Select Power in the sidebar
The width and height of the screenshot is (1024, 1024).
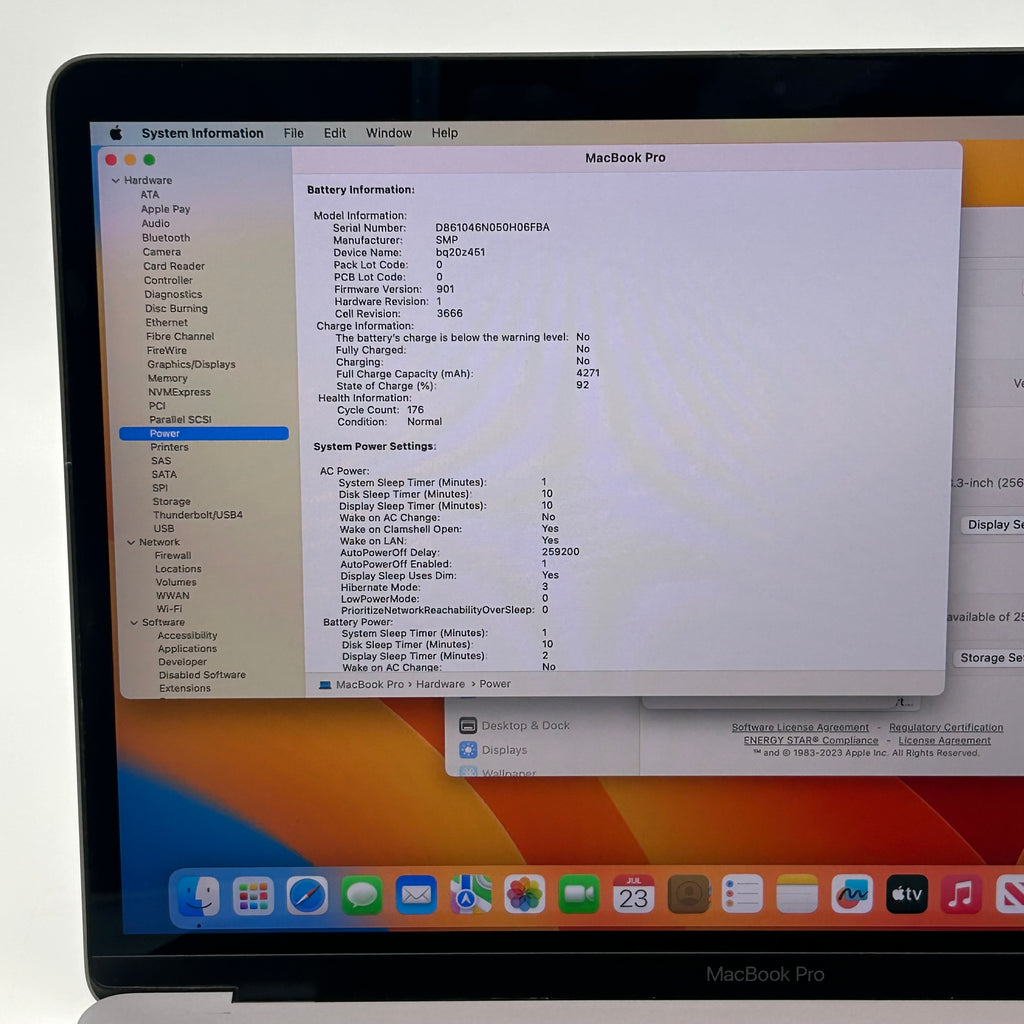(x=204, y=434)
